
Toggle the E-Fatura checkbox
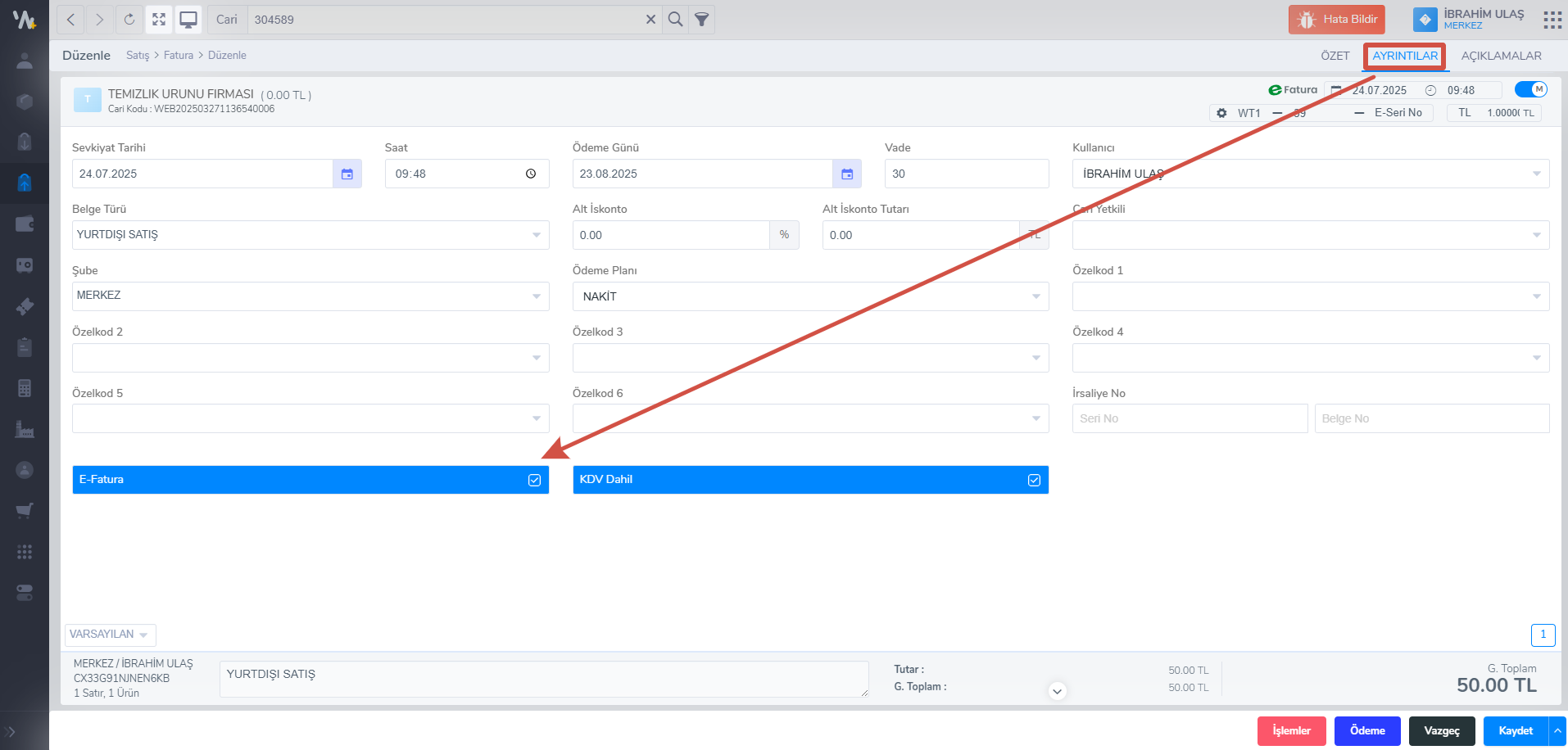(x=534, y=480)
